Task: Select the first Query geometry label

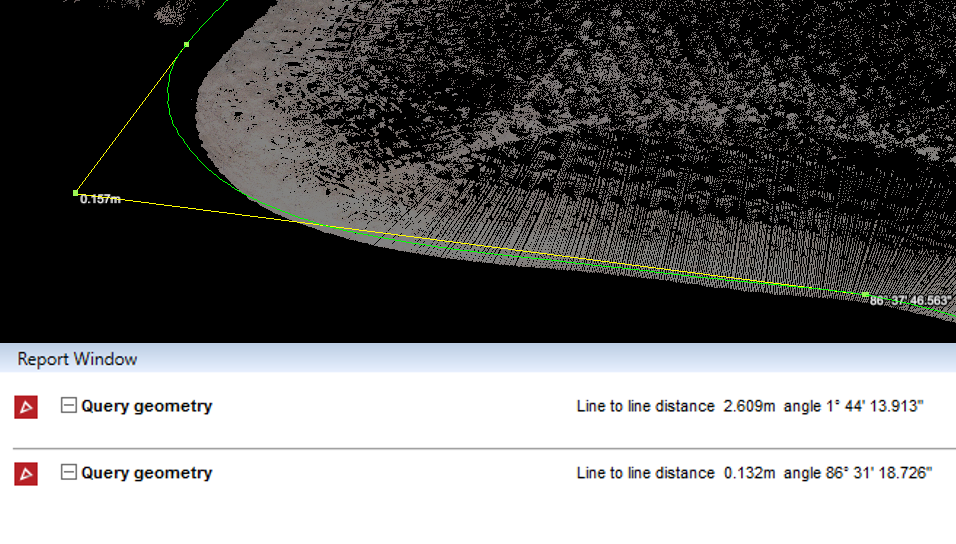Action: tap(146, 406)
